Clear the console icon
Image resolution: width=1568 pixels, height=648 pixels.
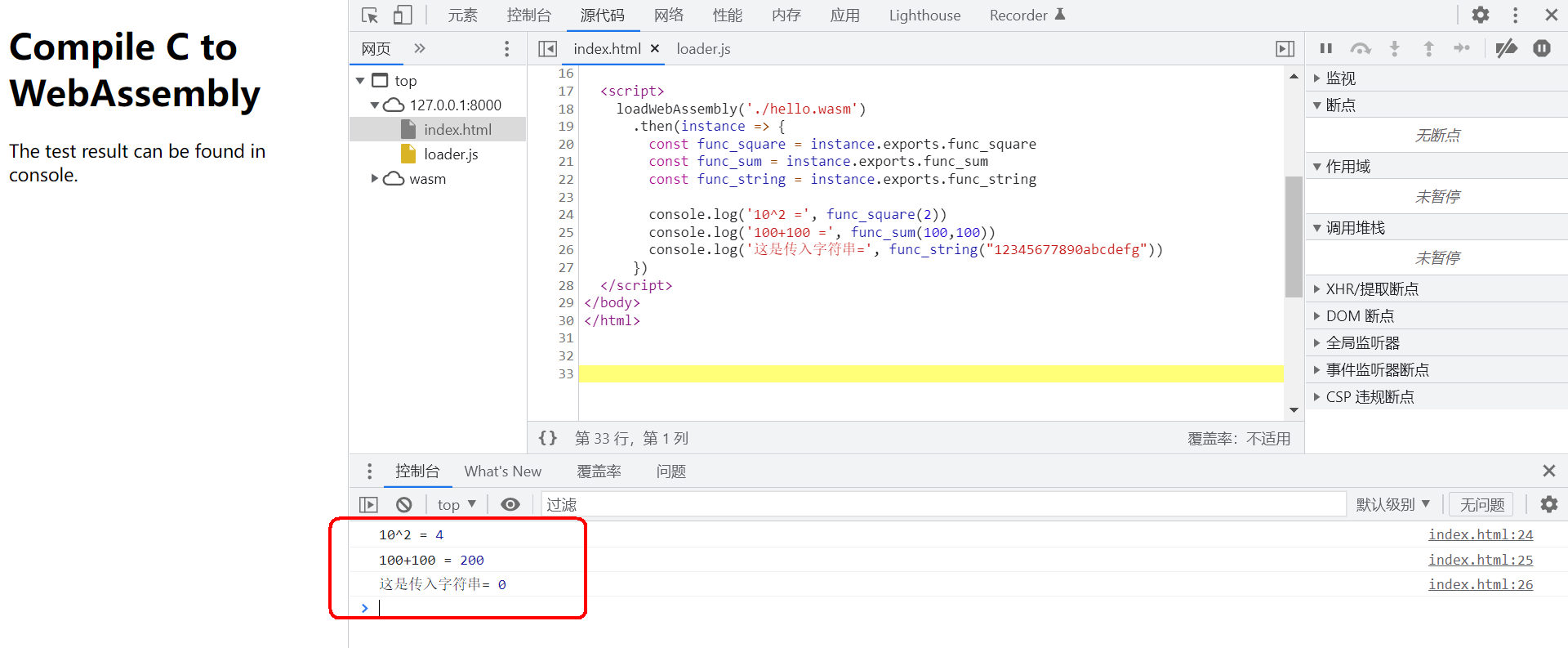click(x=404, y=505)
